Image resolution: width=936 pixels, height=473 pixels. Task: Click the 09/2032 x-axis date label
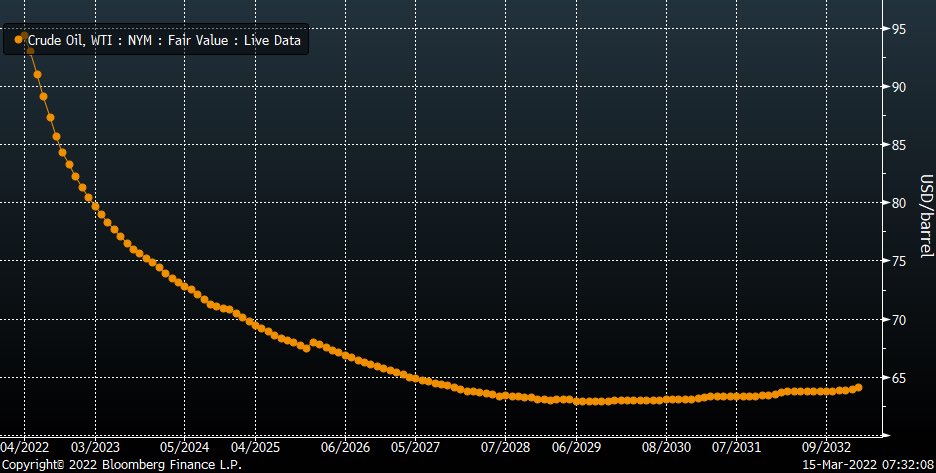click(x=826, y=447)
